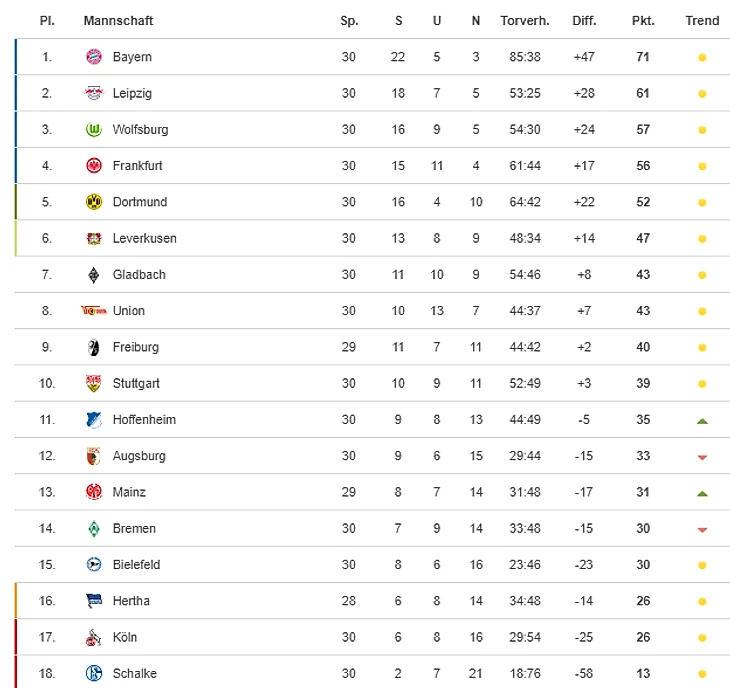The width and height of the screenshot is (730, 688).
Task: Click the Schalke club crest
Action: tap(94, 673)
